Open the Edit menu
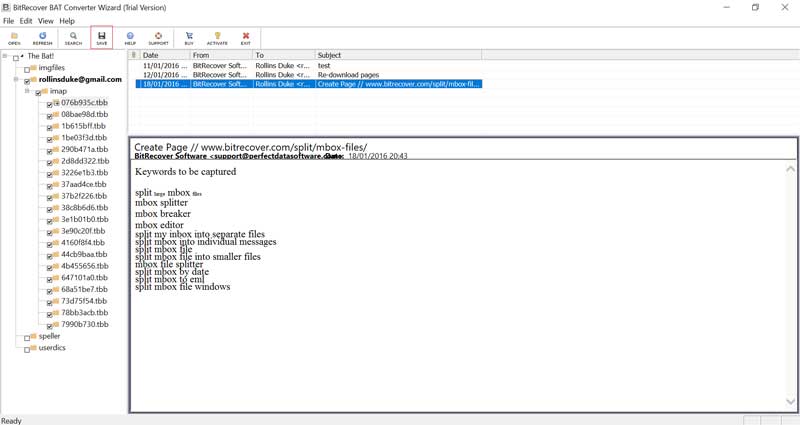The width and height of the screenshot is (800, 425). pyautogui.click(x=26, y=21)
